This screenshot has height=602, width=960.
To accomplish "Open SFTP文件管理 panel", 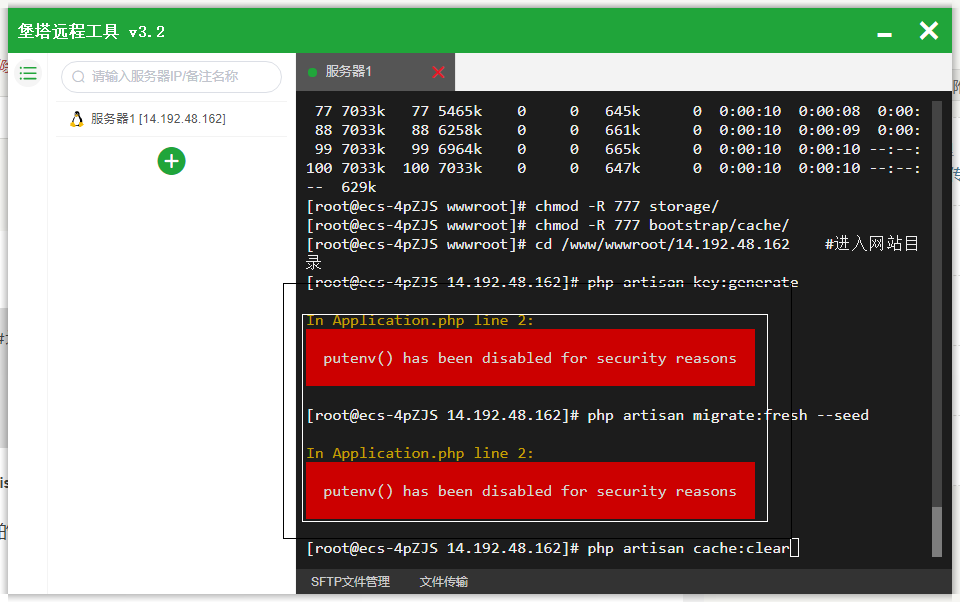I will [350, 582].
